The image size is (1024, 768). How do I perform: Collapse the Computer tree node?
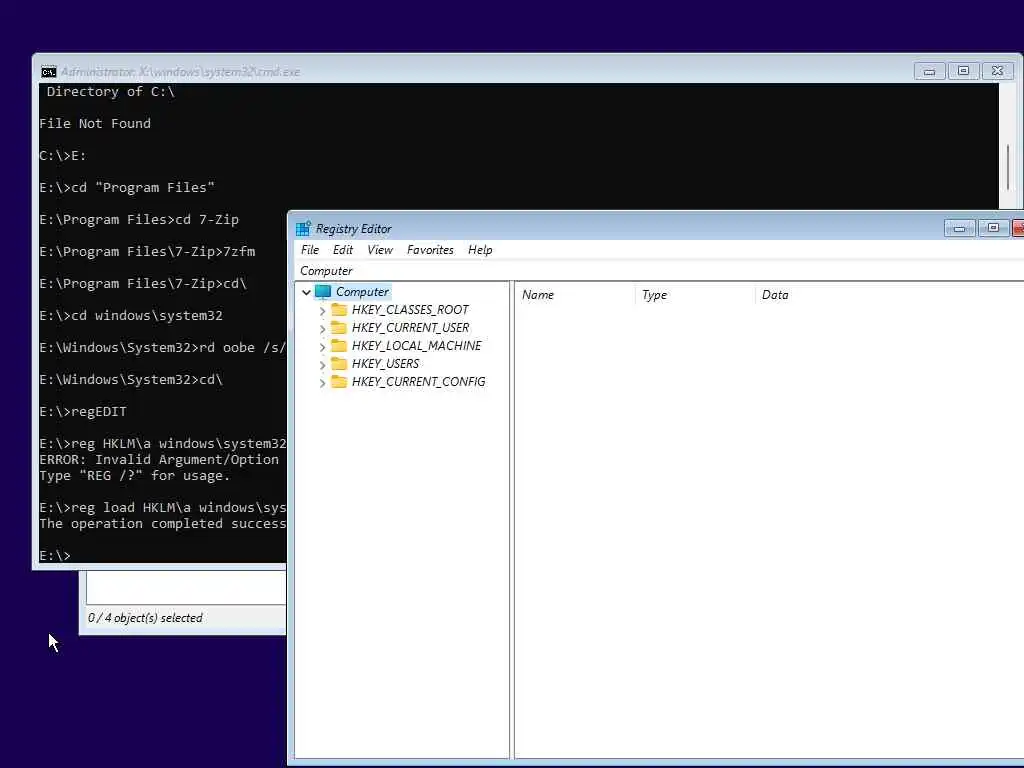(306, 293)
